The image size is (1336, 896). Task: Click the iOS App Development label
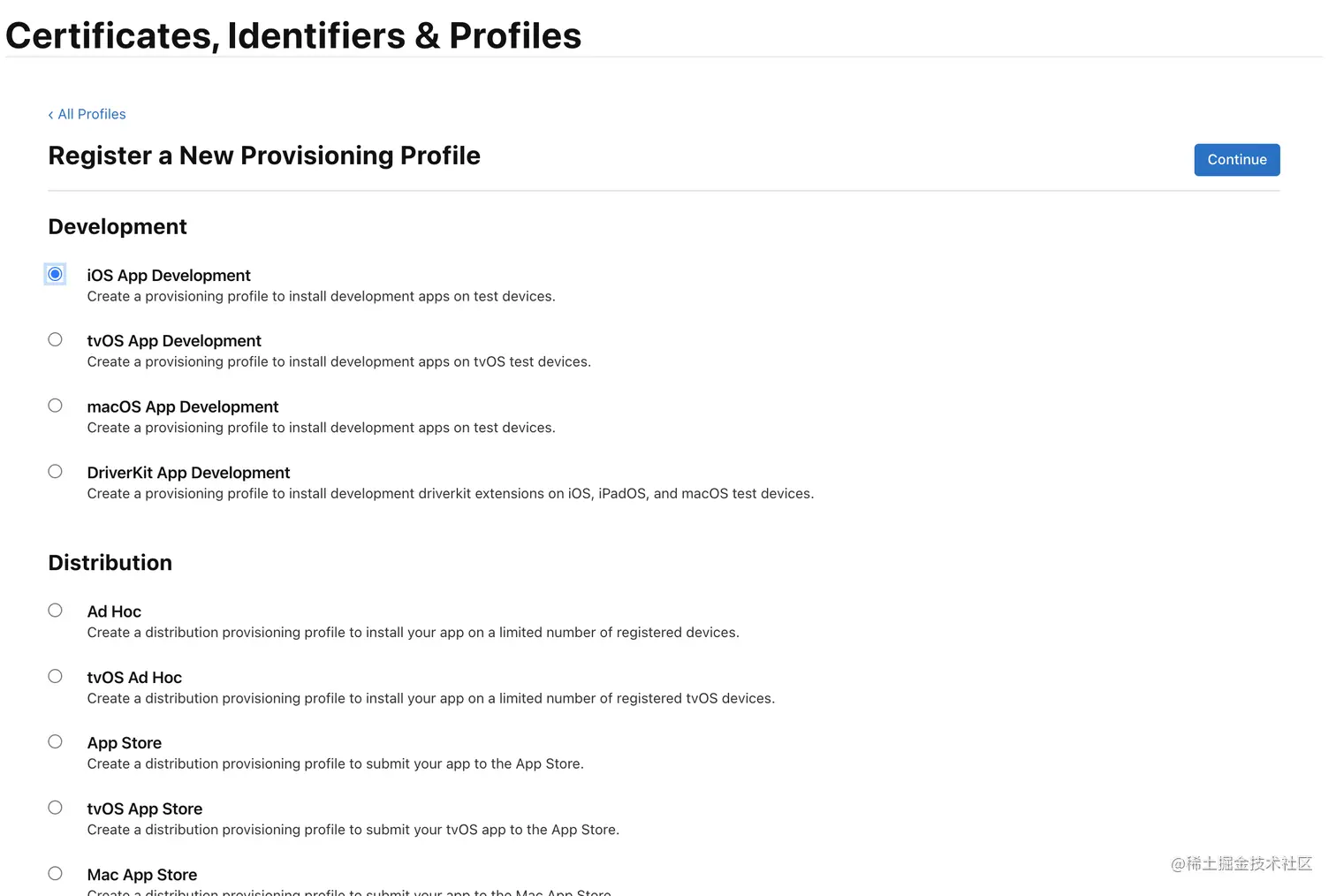(169, 276)
